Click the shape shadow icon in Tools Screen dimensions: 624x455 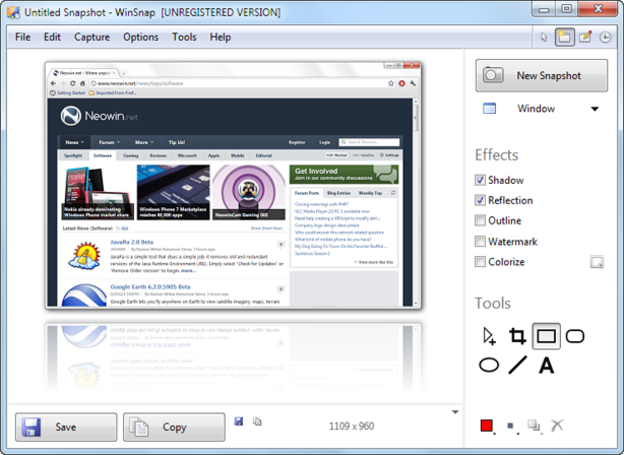pos(534,426)
